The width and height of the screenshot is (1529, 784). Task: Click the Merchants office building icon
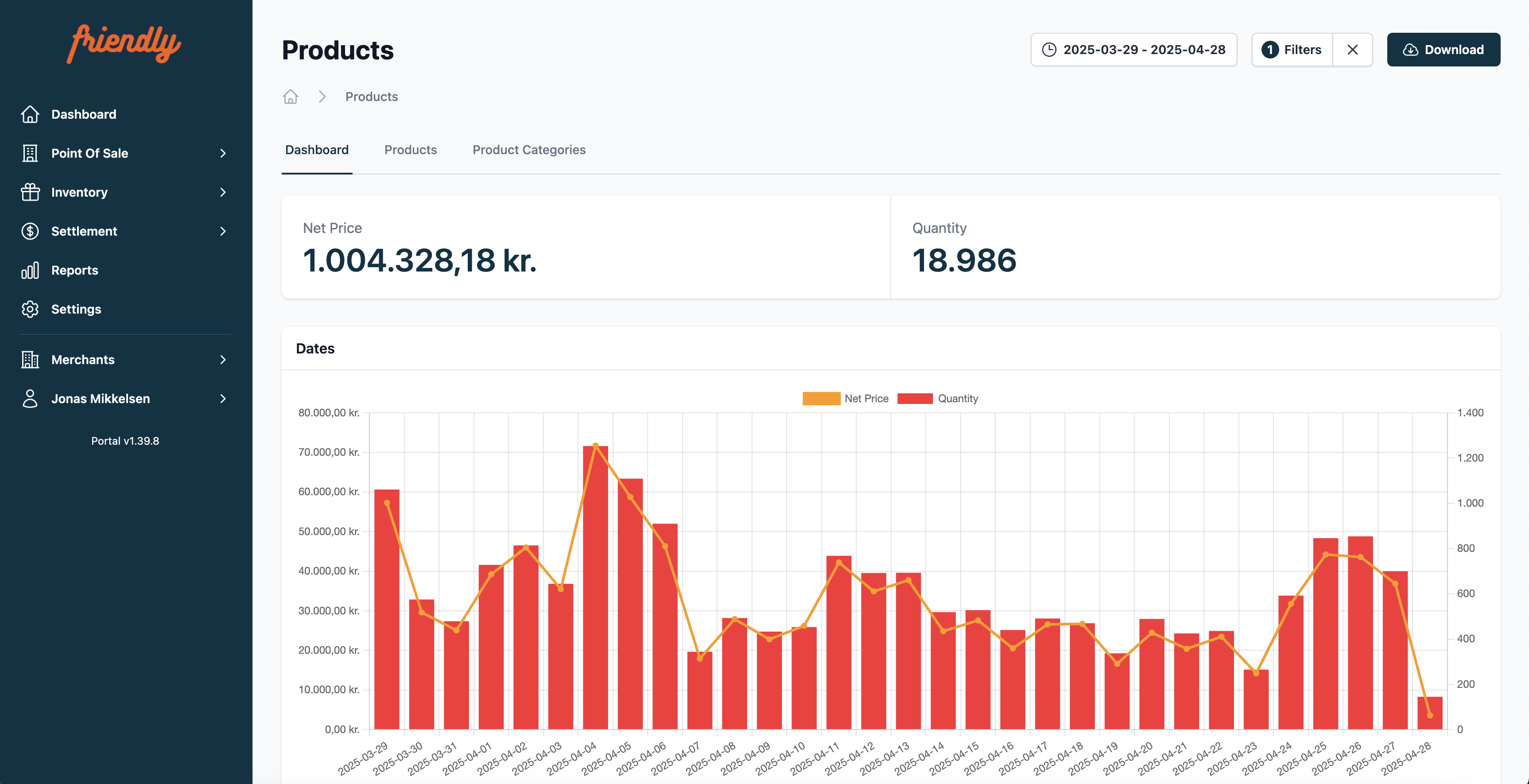30,360
